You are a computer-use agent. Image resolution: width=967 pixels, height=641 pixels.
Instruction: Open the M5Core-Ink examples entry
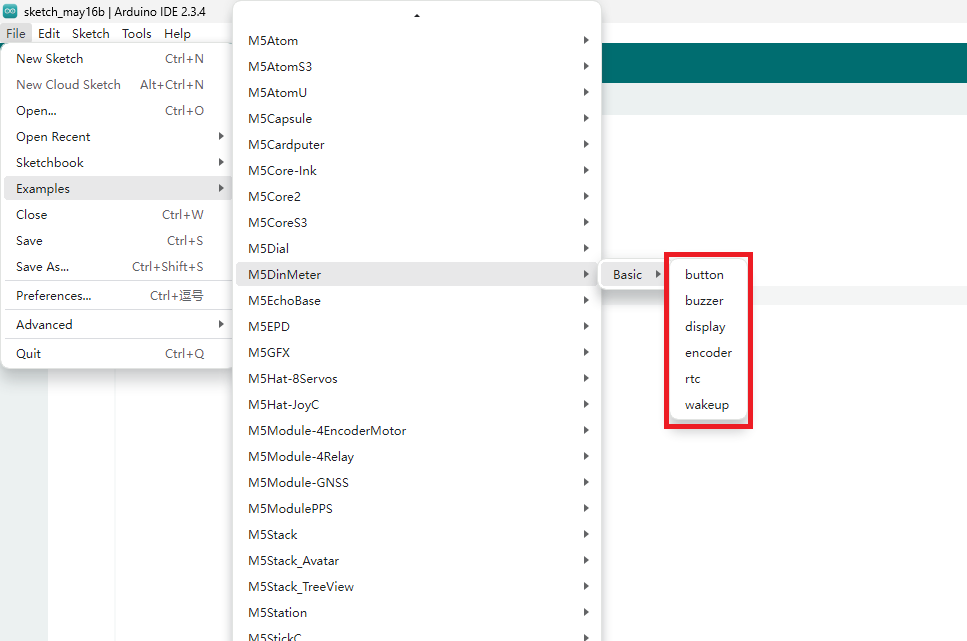[417, 170]
